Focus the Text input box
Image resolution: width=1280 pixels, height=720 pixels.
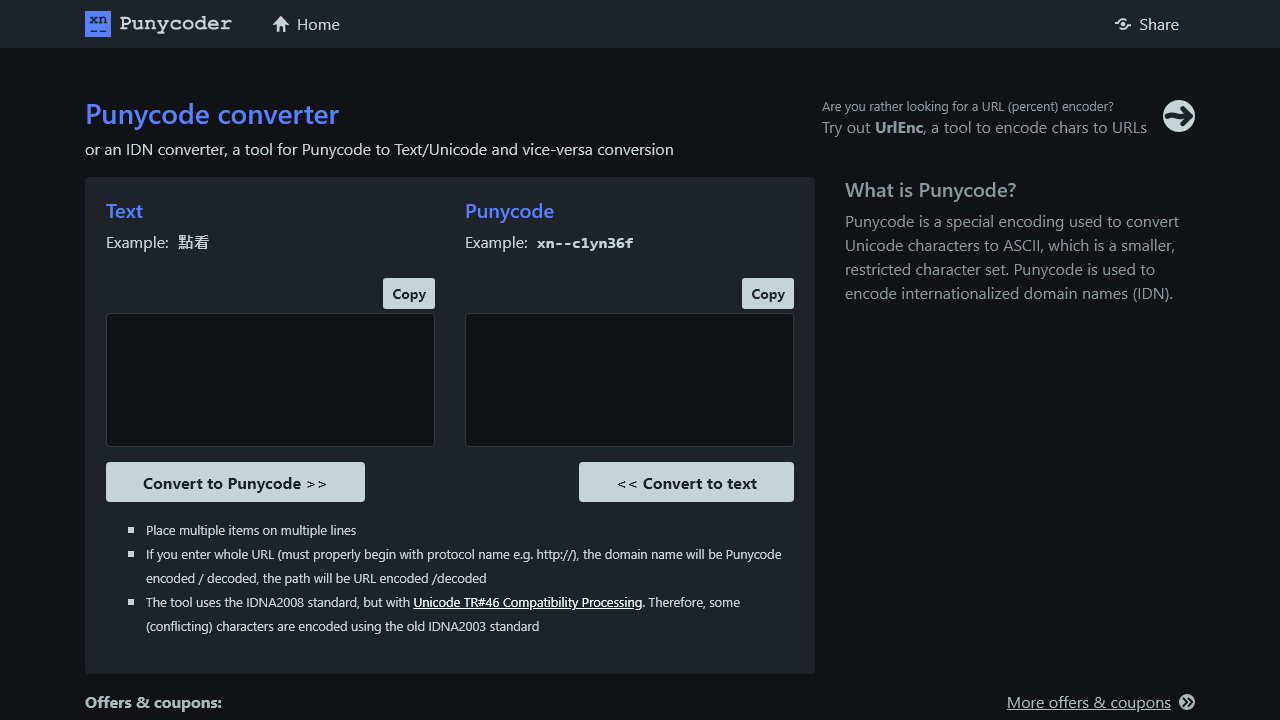[270, 380]
